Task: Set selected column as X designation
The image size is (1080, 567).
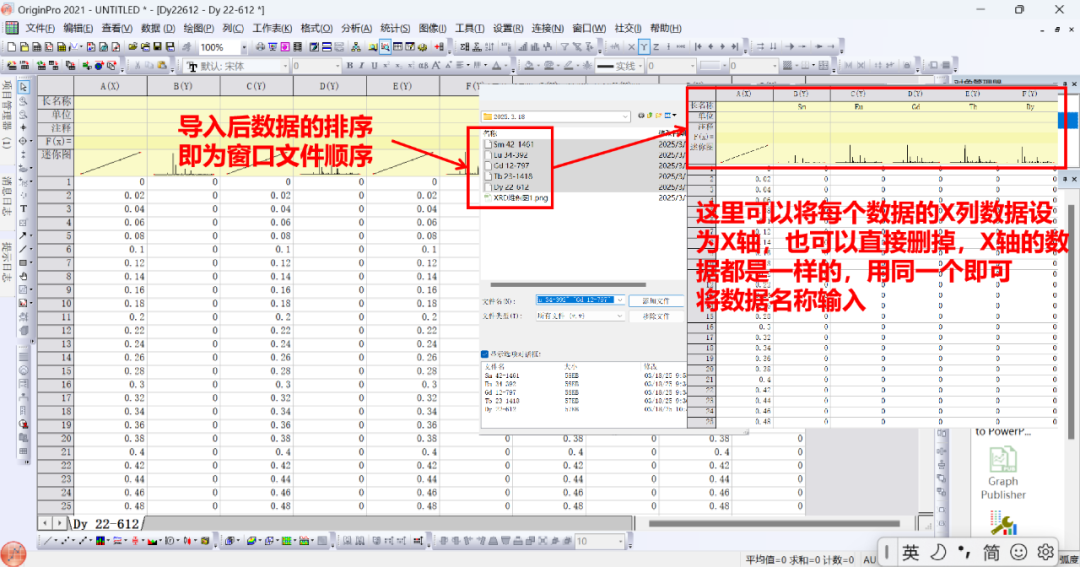Action: click(632, 47)
